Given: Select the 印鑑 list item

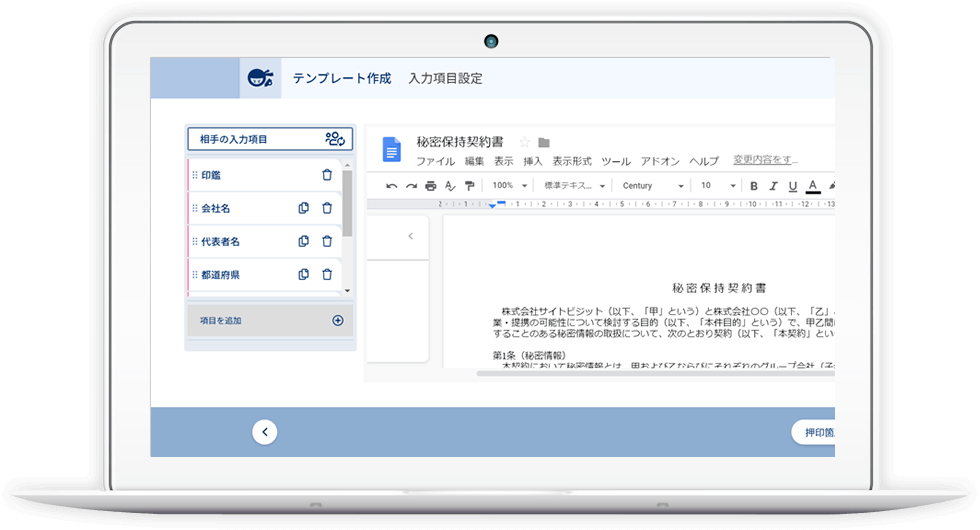Looking at the screenshot, I should pyautogui.click(x=264, y=175).
